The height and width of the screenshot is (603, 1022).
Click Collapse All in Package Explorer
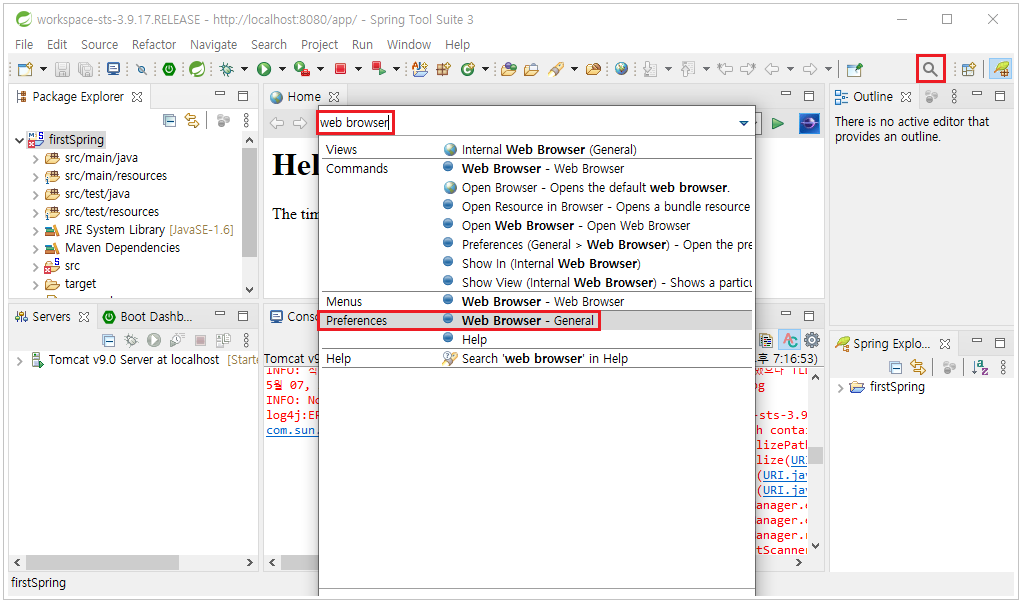click(169, 121)
